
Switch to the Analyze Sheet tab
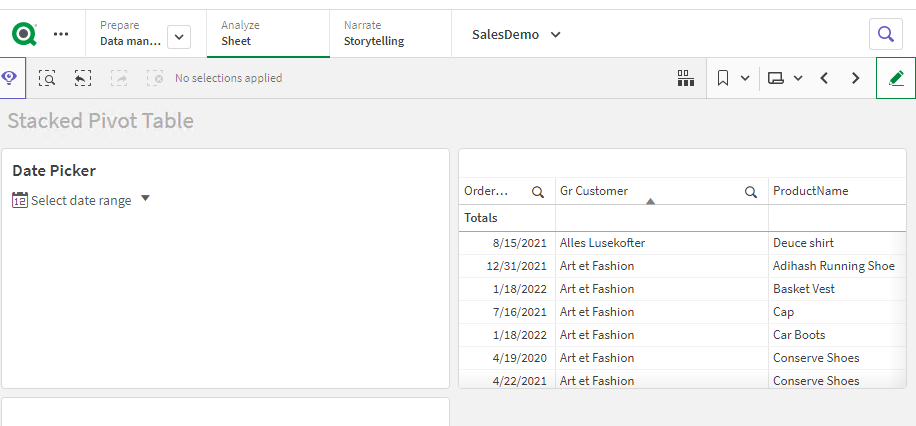point(267,34)
